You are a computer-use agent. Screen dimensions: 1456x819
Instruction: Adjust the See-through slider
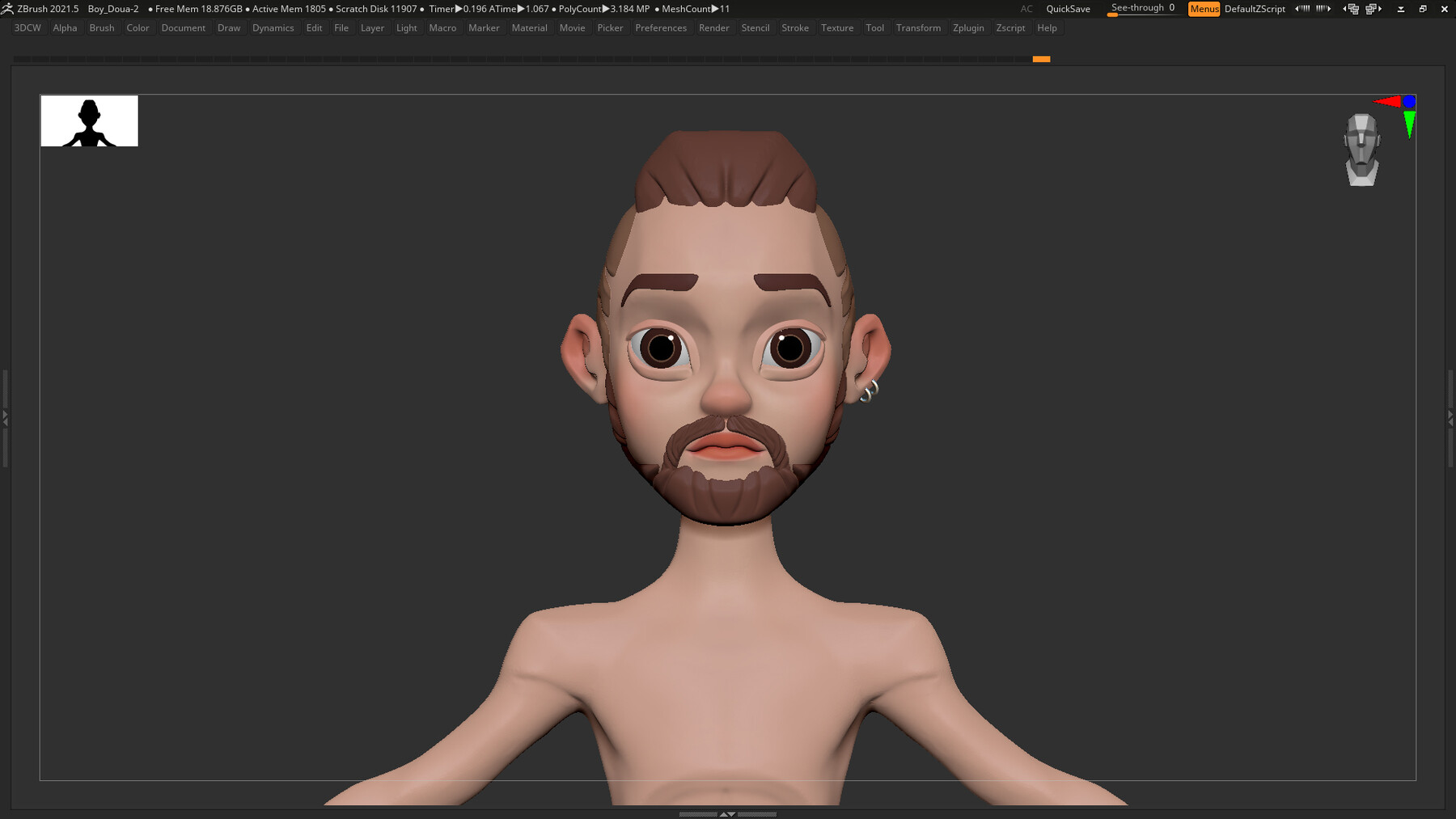click(x=1143, y=9)
